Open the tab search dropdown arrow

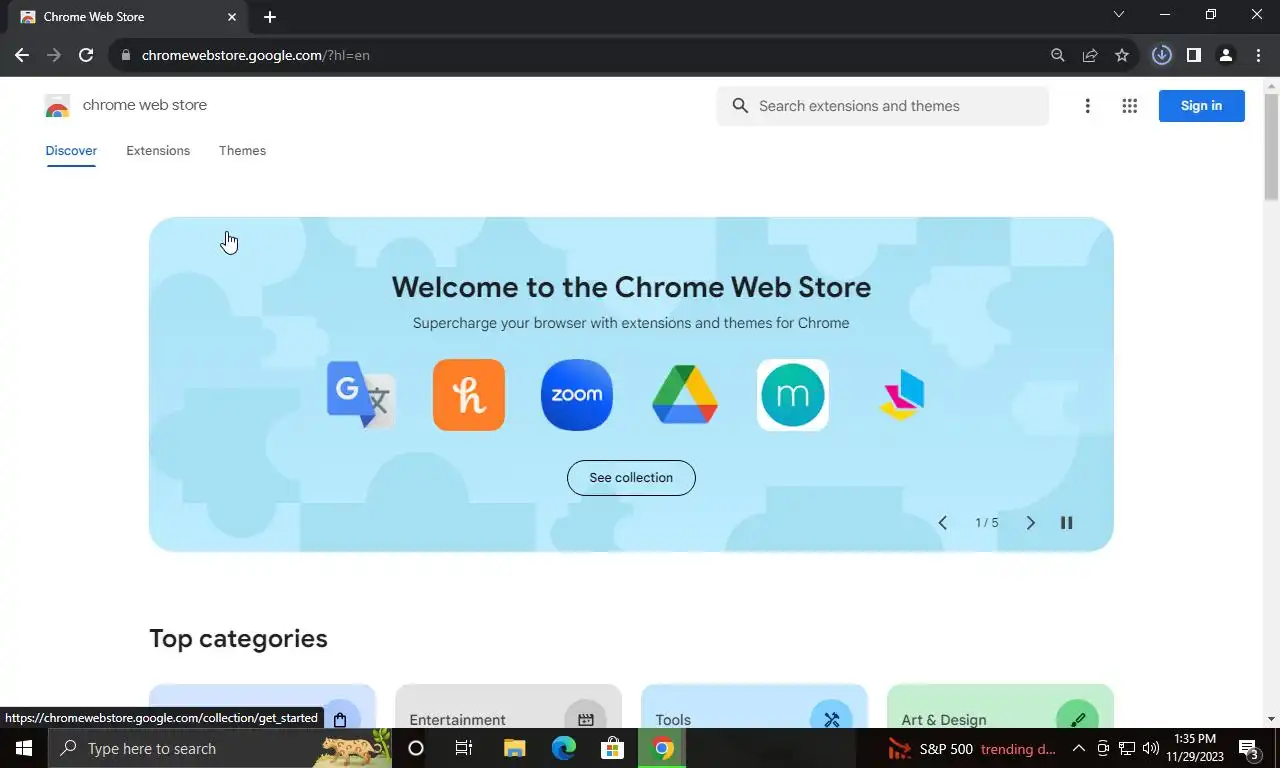(1119, 14)
